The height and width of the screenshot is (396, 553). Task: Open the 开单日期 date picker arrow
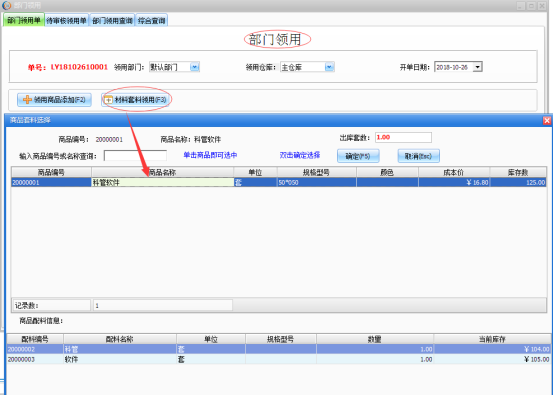coord(478,67)
